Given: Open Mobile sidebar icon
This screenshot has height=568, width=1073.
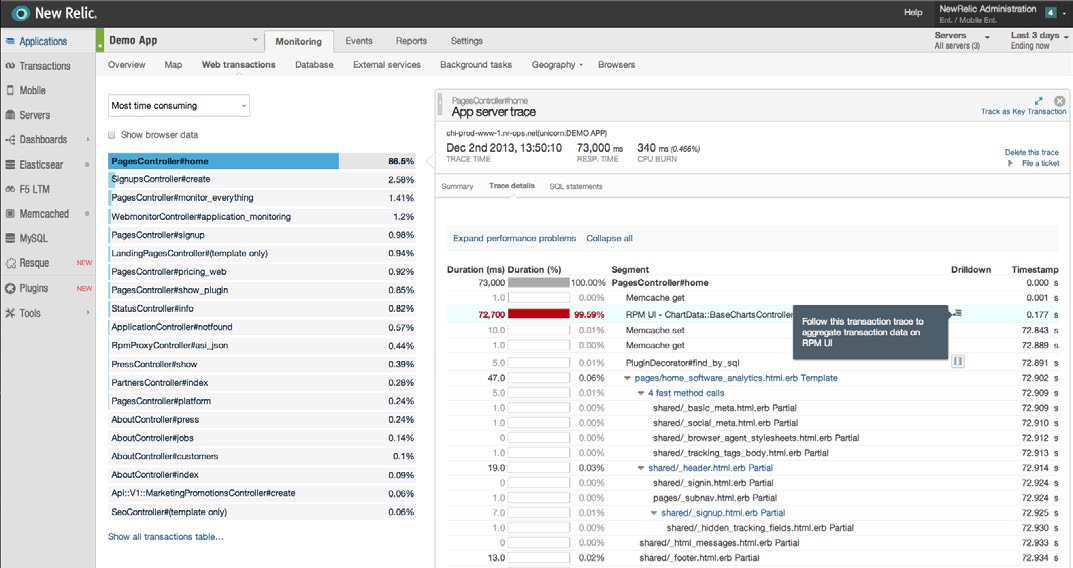Looking at the screenshot, I should pos(10,90).
